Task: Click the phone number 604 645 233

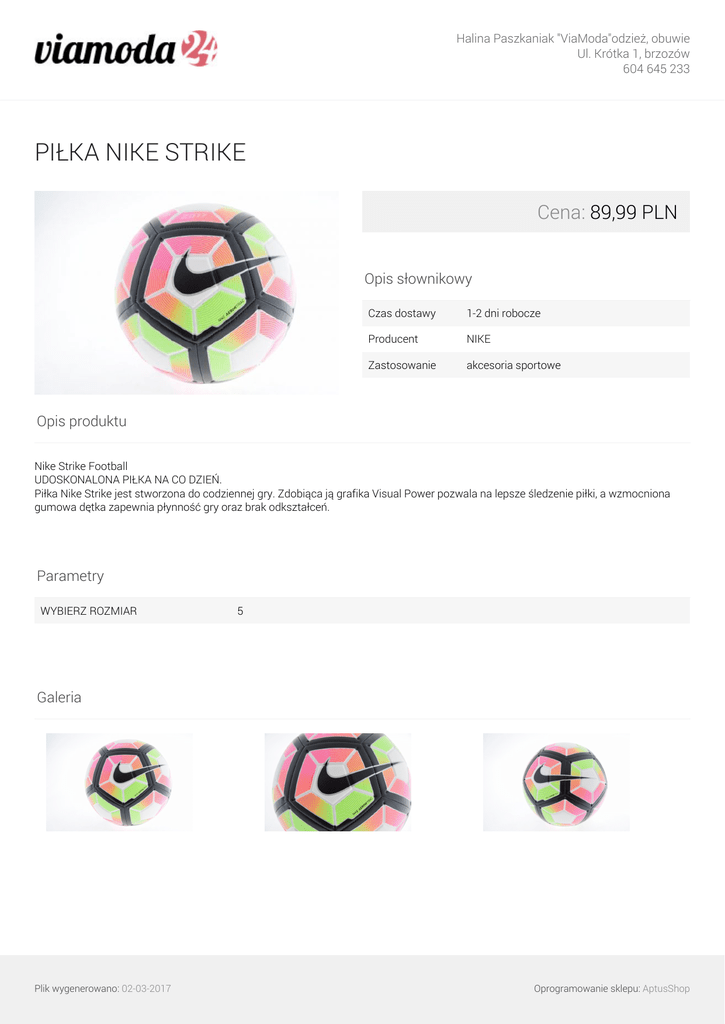Action: click(x=656, y=69)
